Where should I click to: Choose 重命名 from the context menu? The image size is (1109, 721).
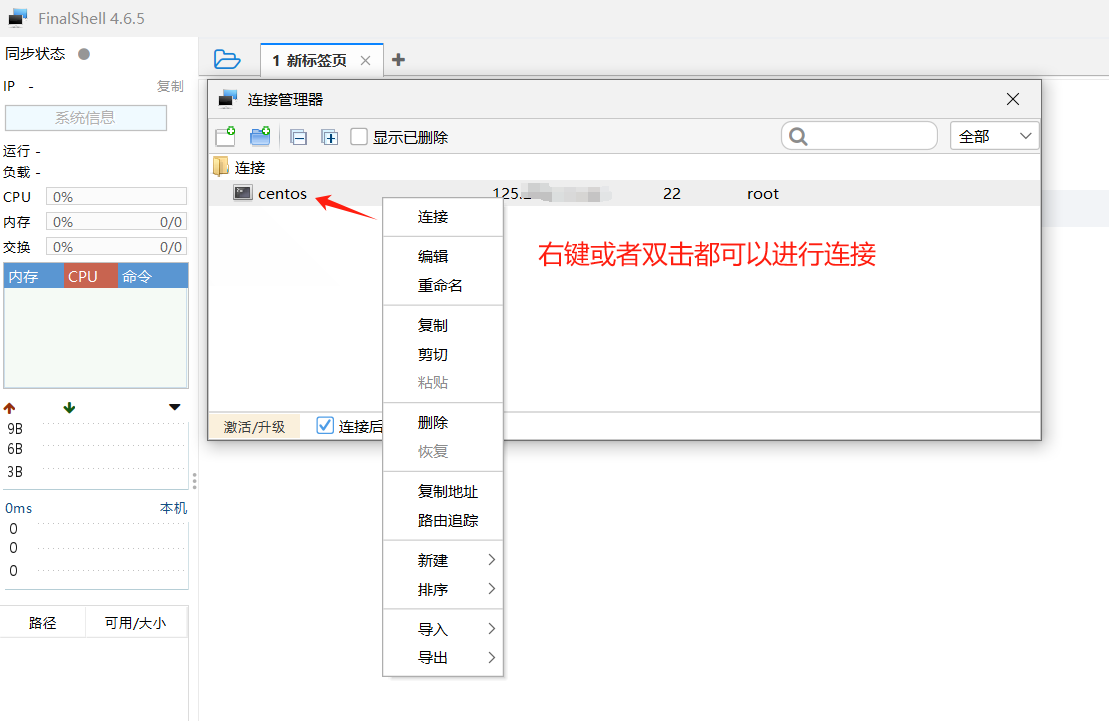pos(443,286)
